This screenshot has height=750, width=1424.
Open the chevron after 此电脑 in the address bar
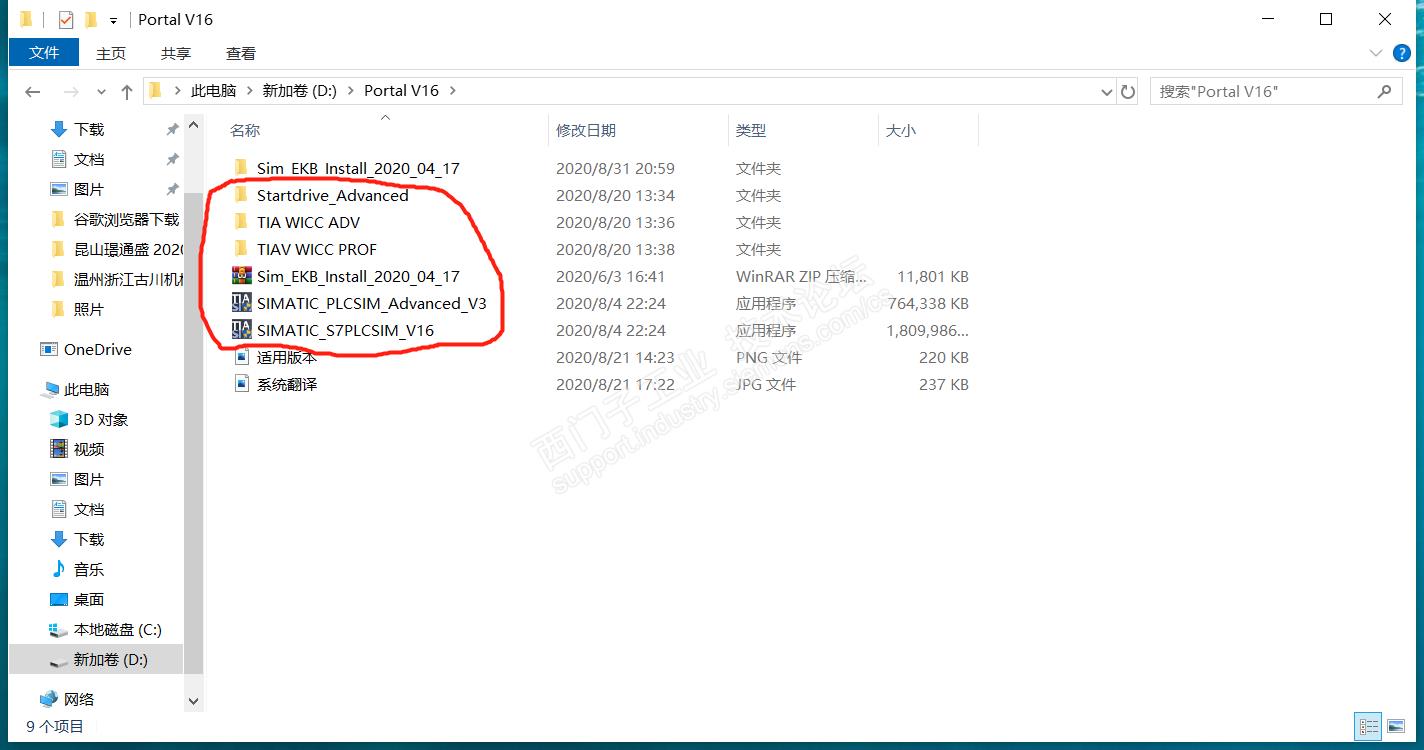tap(249, 91)
